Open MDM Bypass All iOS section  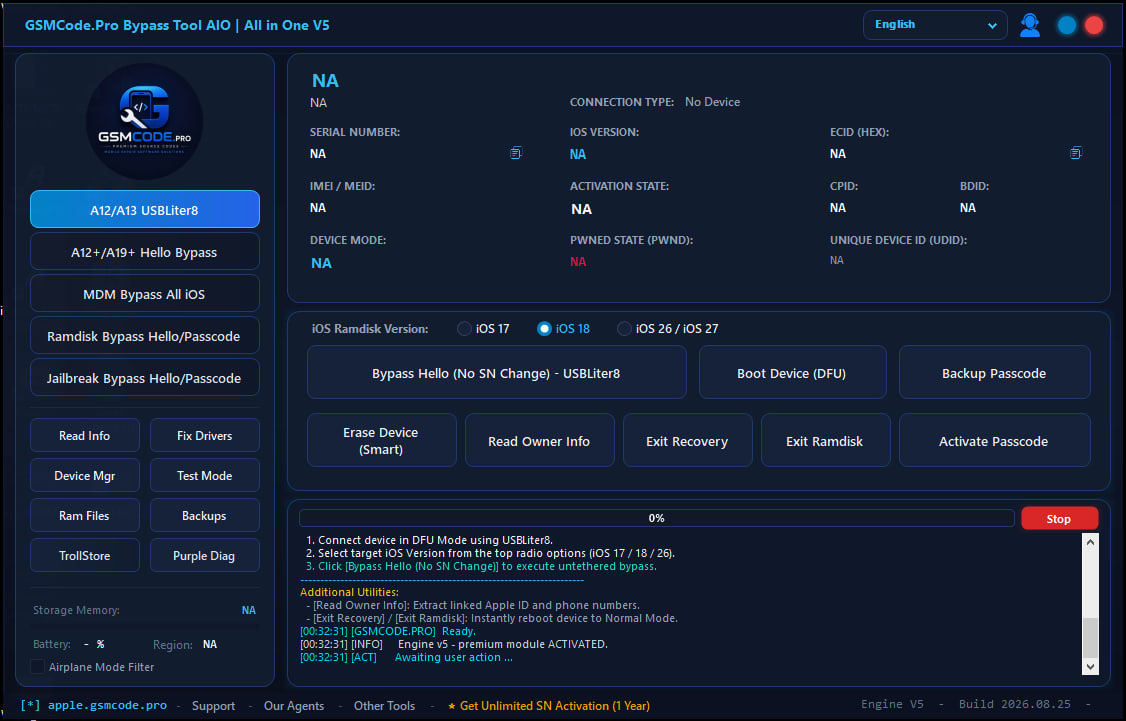[x=144, y=294]
